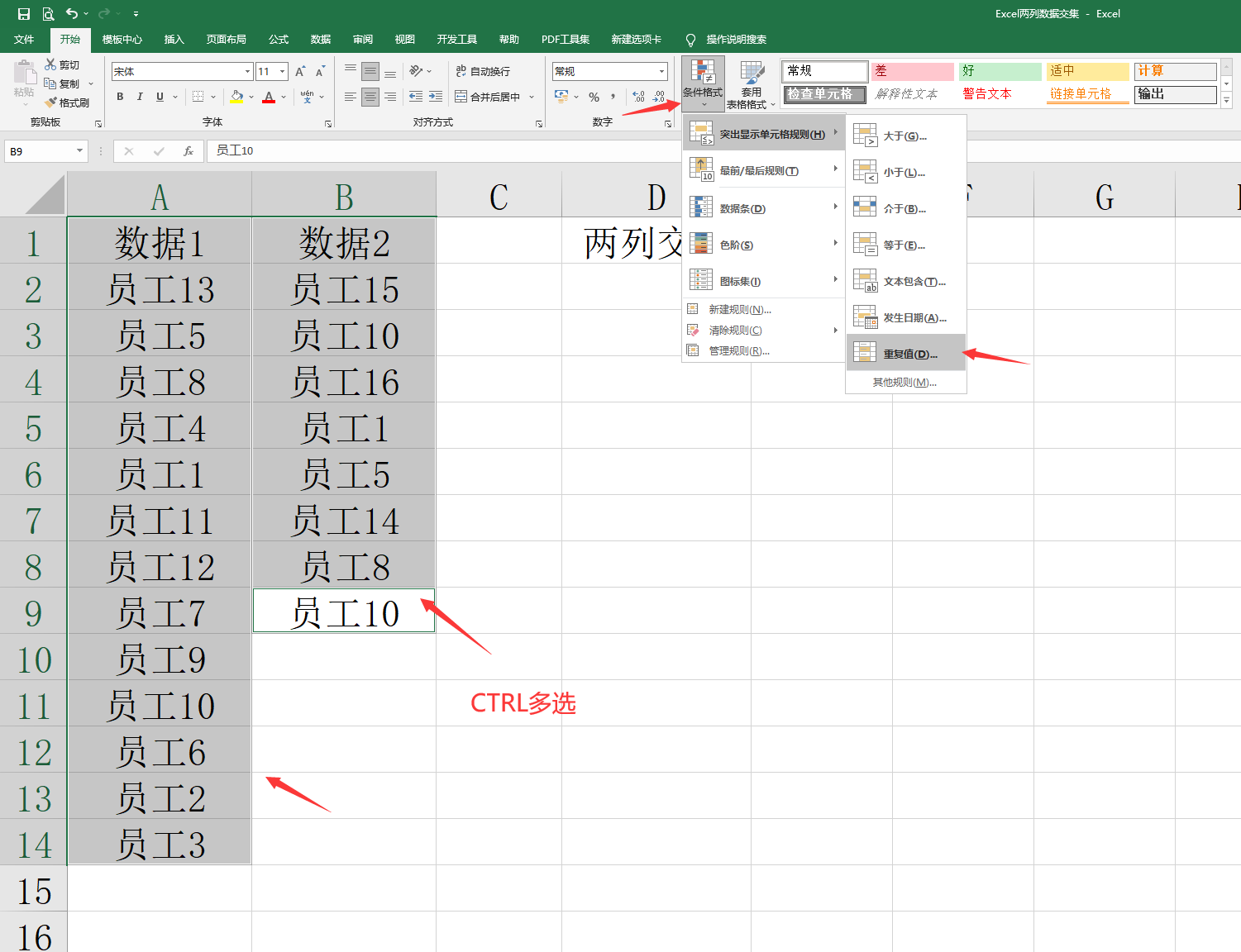Expand the quick access toolbar customize arrow
Image resolution: width=1241 pixels, height=952 pixels.
click(x=136, y=14)
